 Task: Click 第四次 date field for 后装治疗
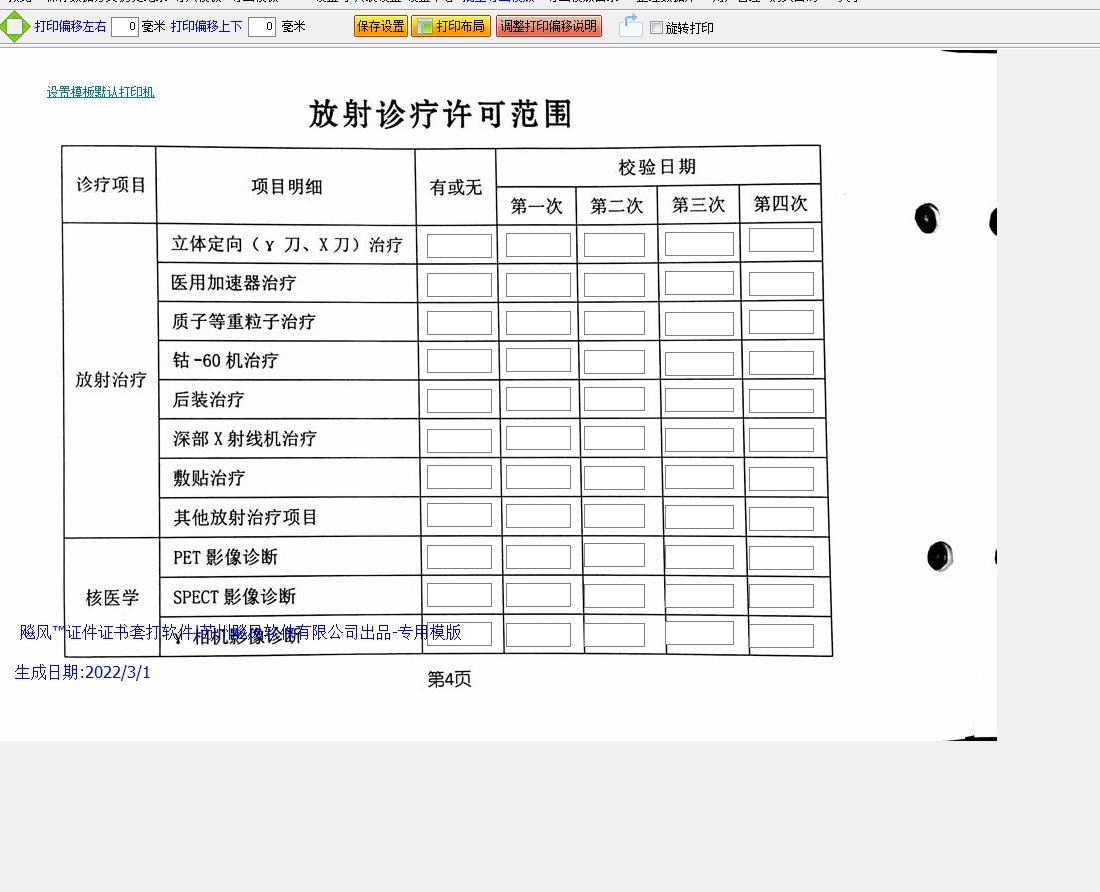point(781,401)
